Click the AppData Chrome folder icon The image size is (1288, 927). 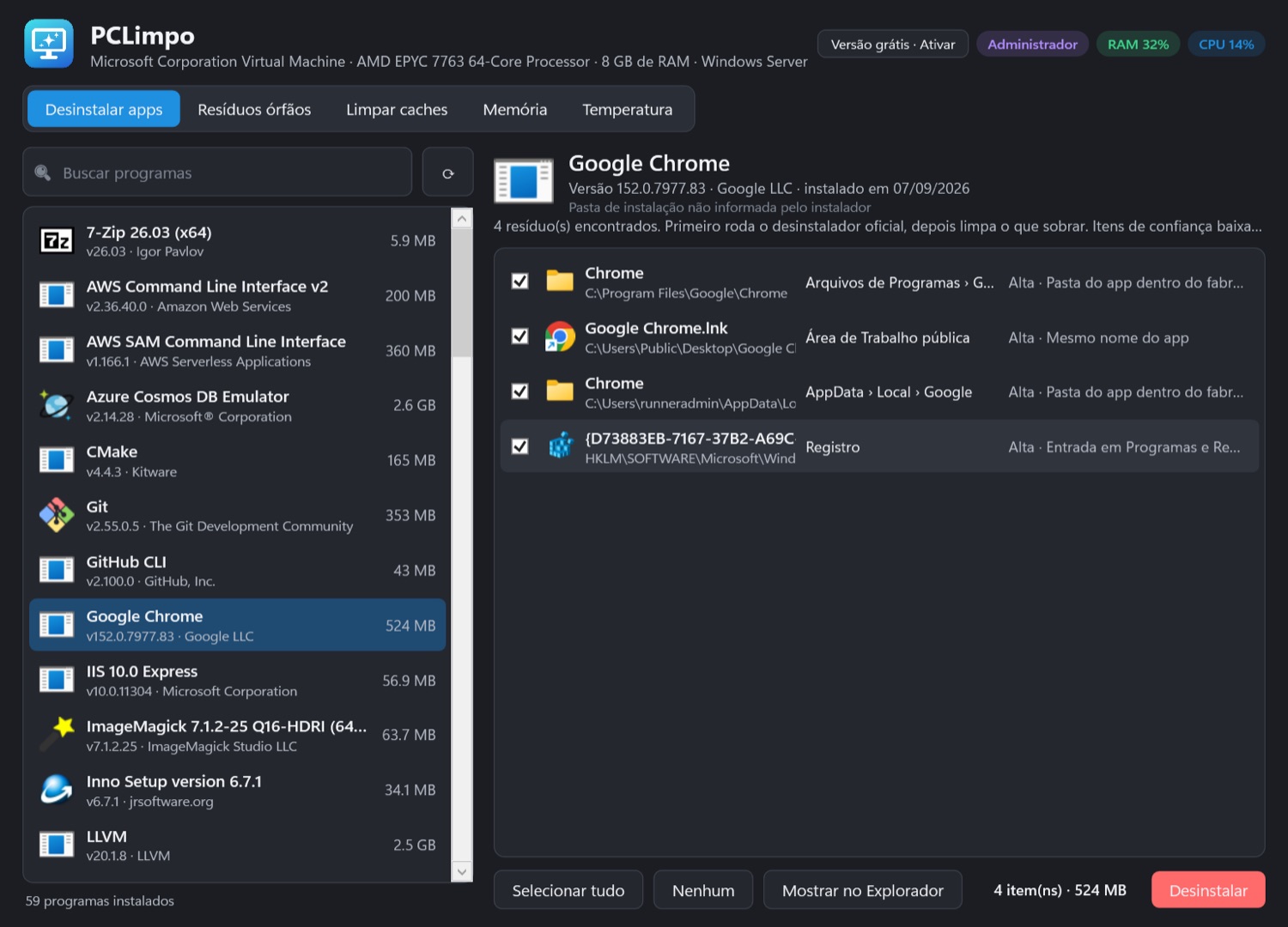pyautogui.click(x=560, y=391)
